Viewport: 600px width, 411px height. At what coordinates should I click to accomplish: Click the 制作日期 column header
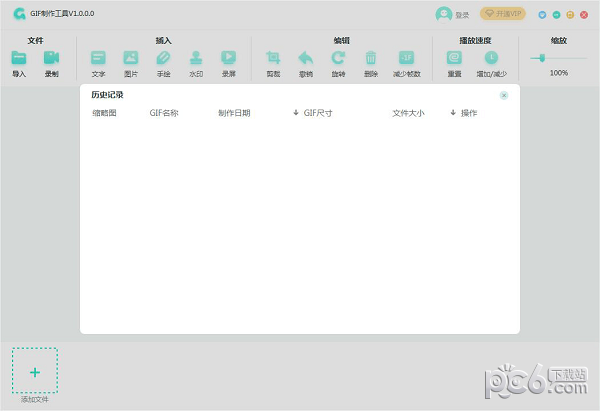click(234, 113)
